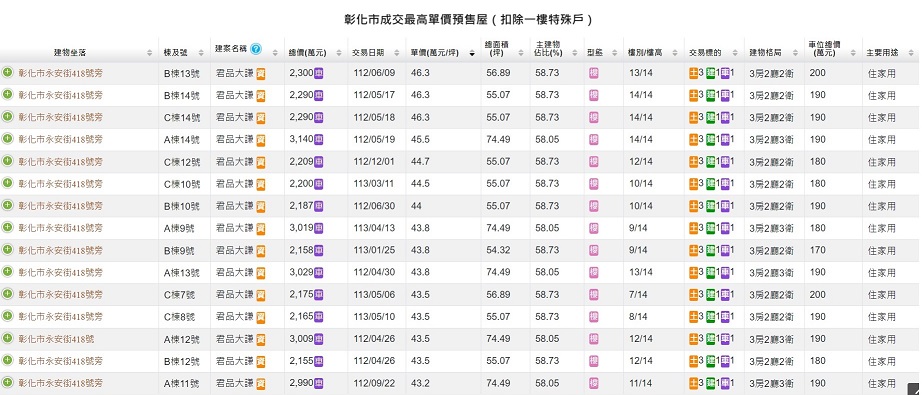The image size is (922, 395).
Task: Click the green 建 building icon in B棟14號 row
Action: tap(710, 95)
